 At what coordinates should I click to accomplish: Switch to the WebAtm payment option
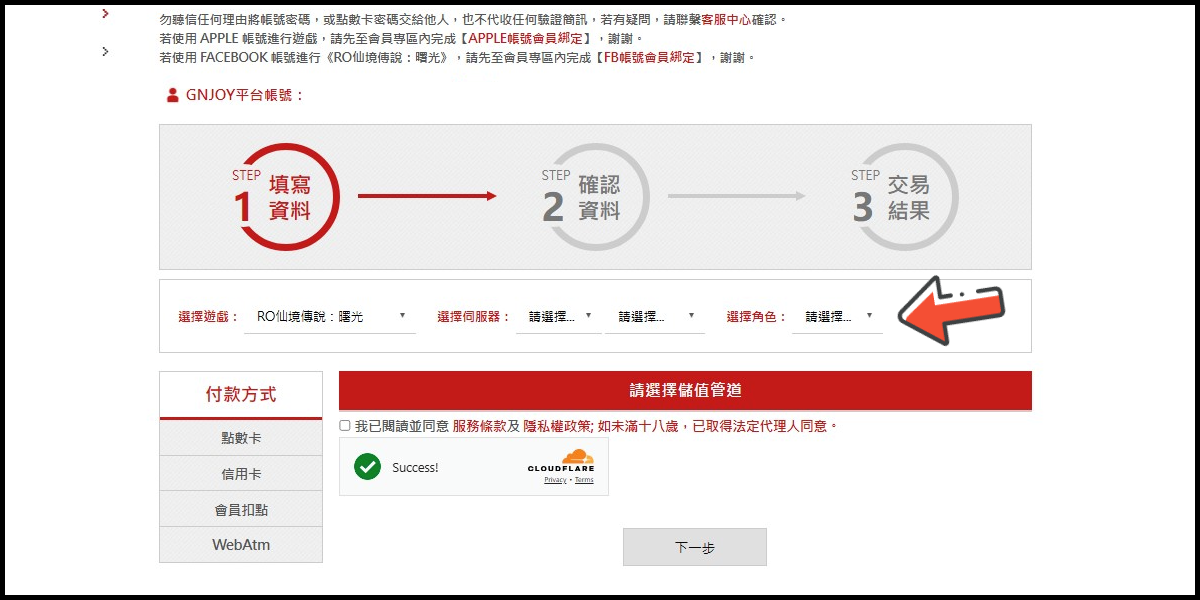click(241, 545)
